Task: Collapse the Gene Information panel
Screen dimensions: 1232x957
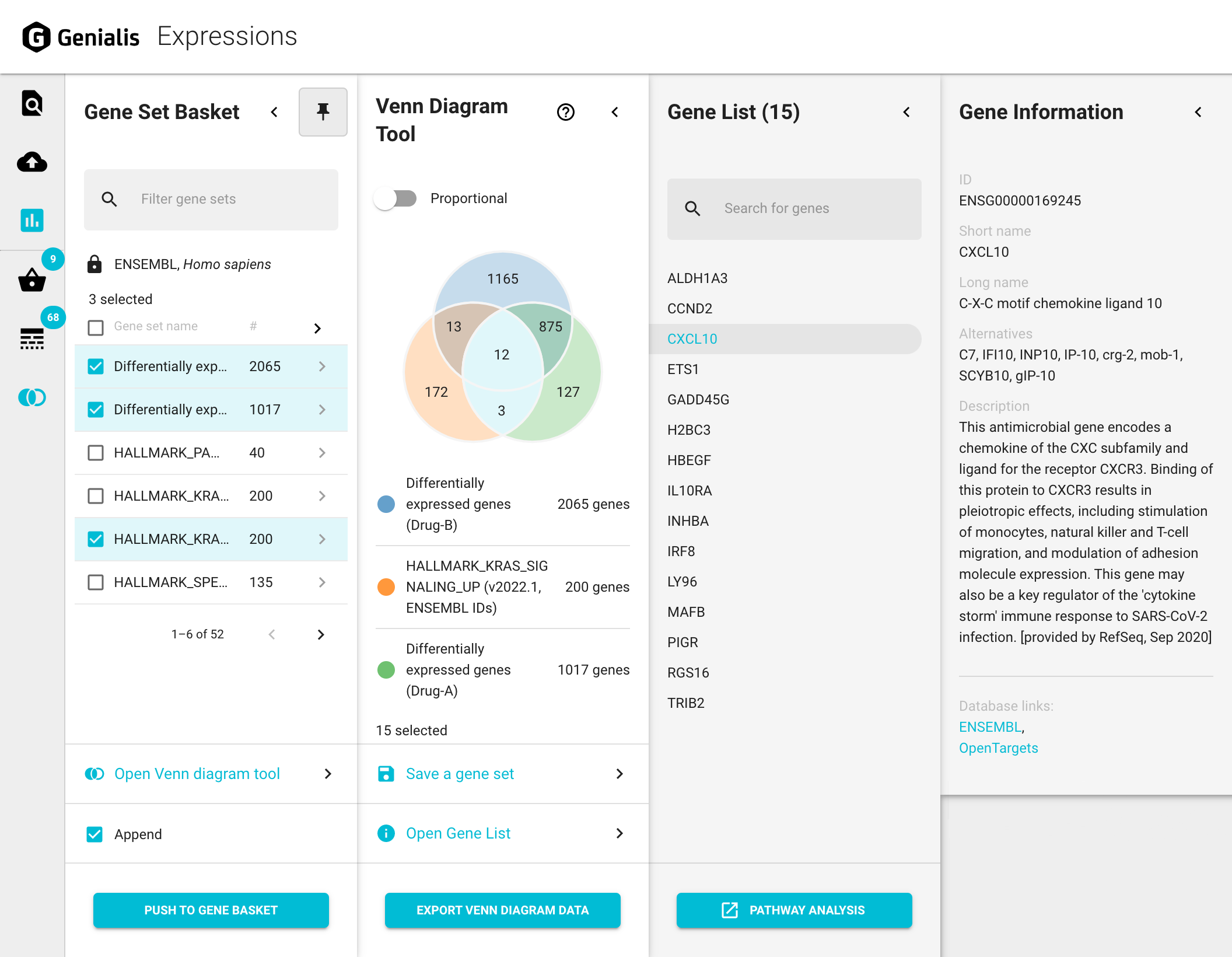Action: click(x=1198, y=112)
